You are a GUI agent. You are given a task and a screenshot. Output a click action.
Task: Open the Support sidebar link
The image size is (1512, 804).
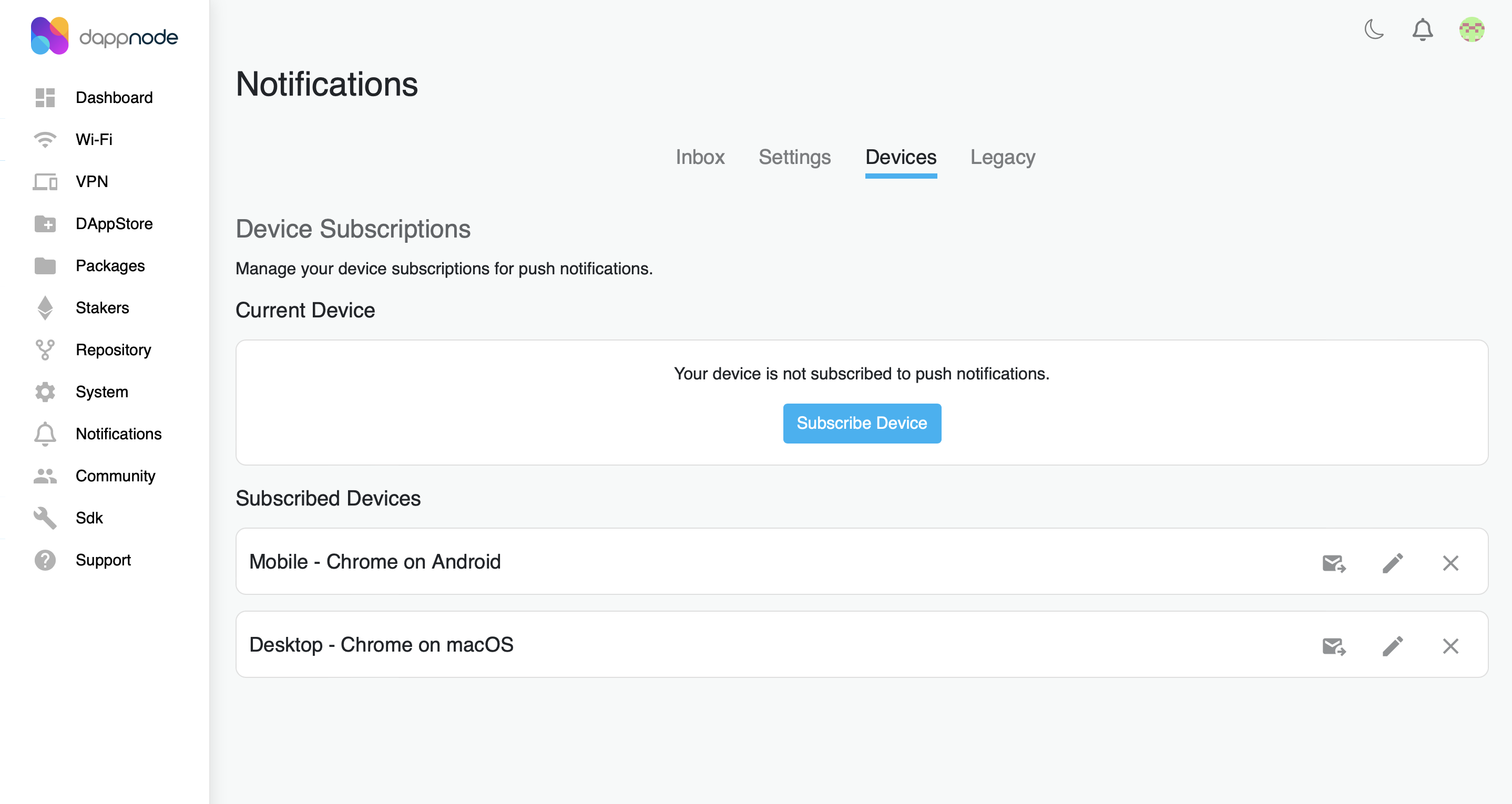[x=103, y=560]
